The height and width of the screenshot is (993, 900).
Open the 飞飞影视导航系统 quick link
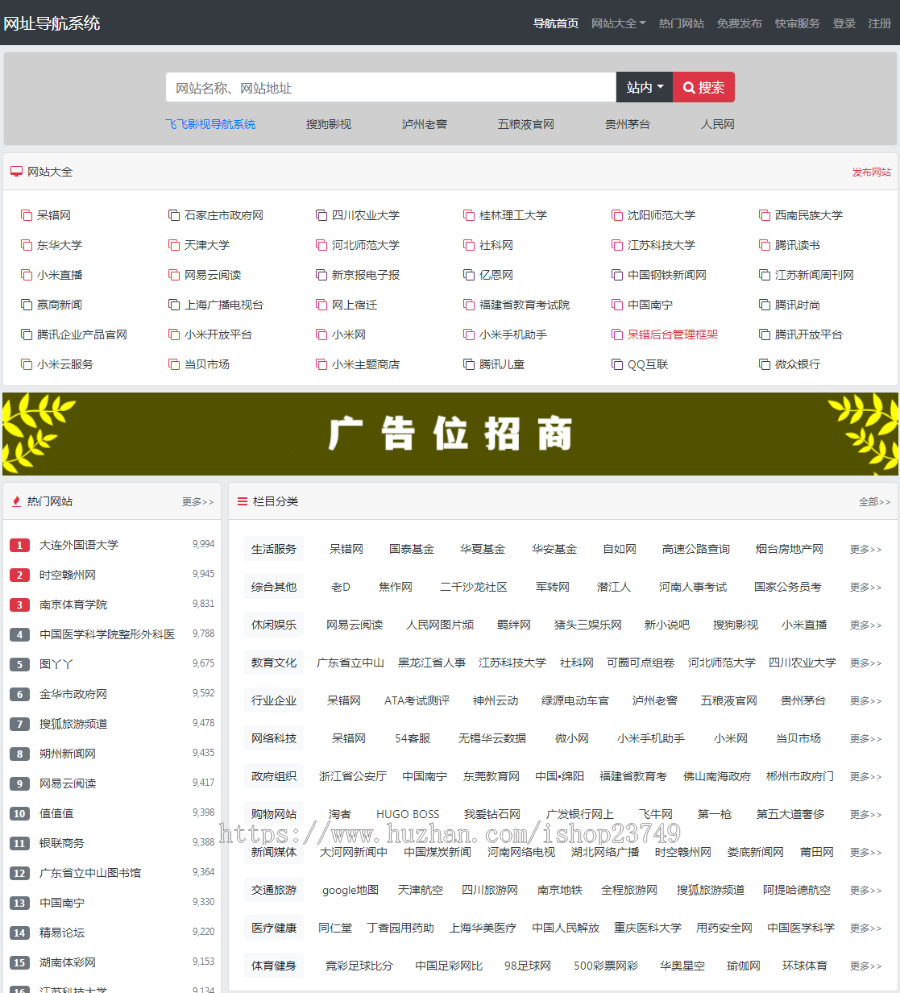[x=210, y=124]
